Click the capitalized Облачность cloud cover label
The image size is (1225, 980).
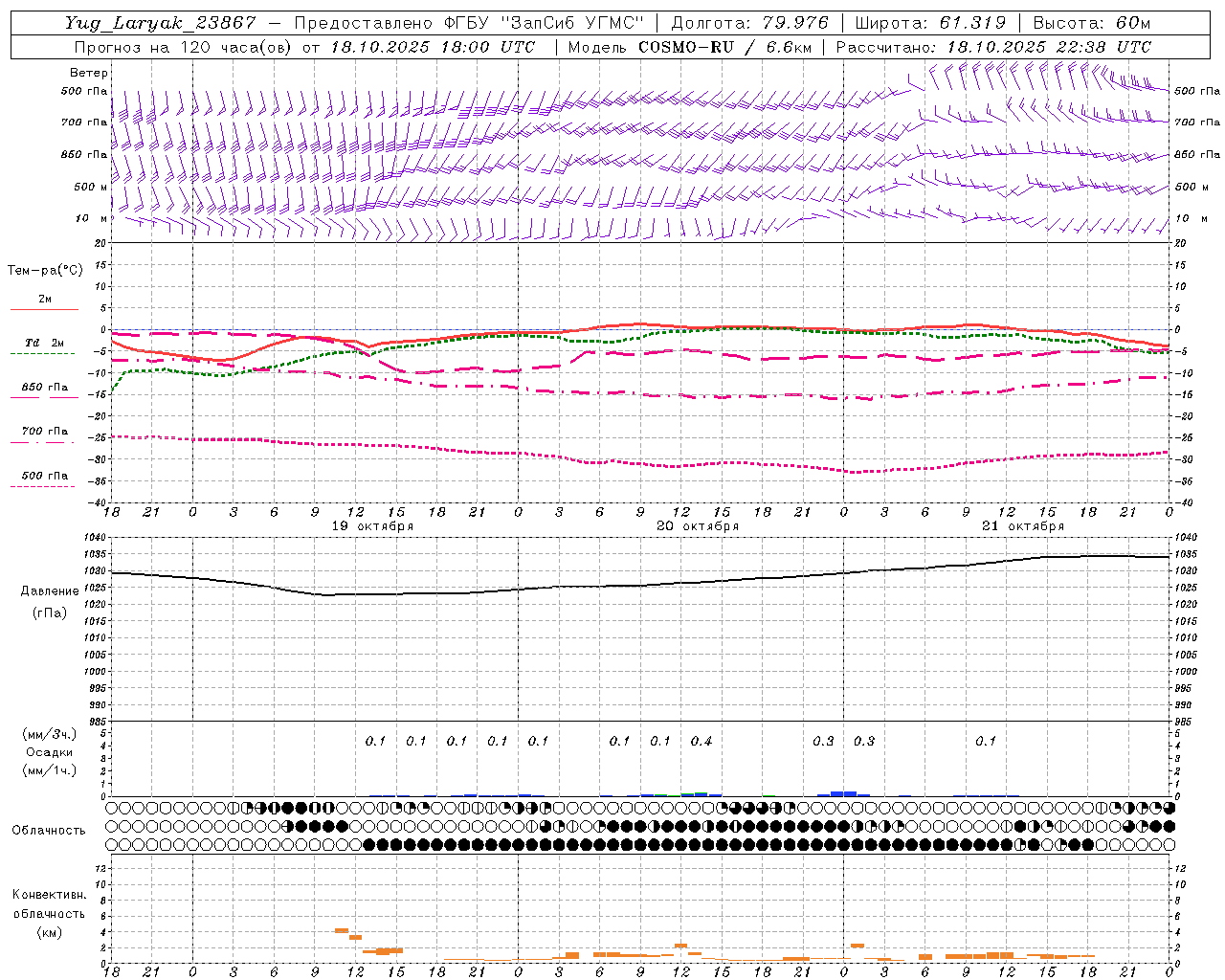click(x=49, y=831)
